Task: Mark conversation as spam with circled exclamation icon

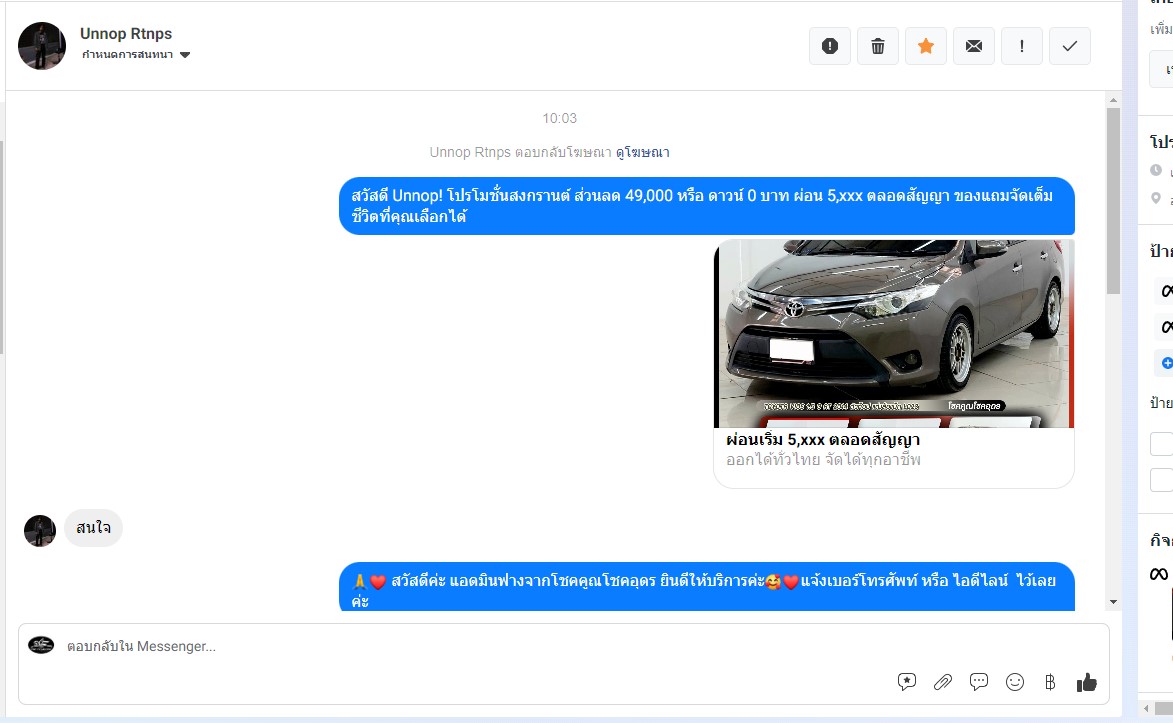Action: point(830,46)
